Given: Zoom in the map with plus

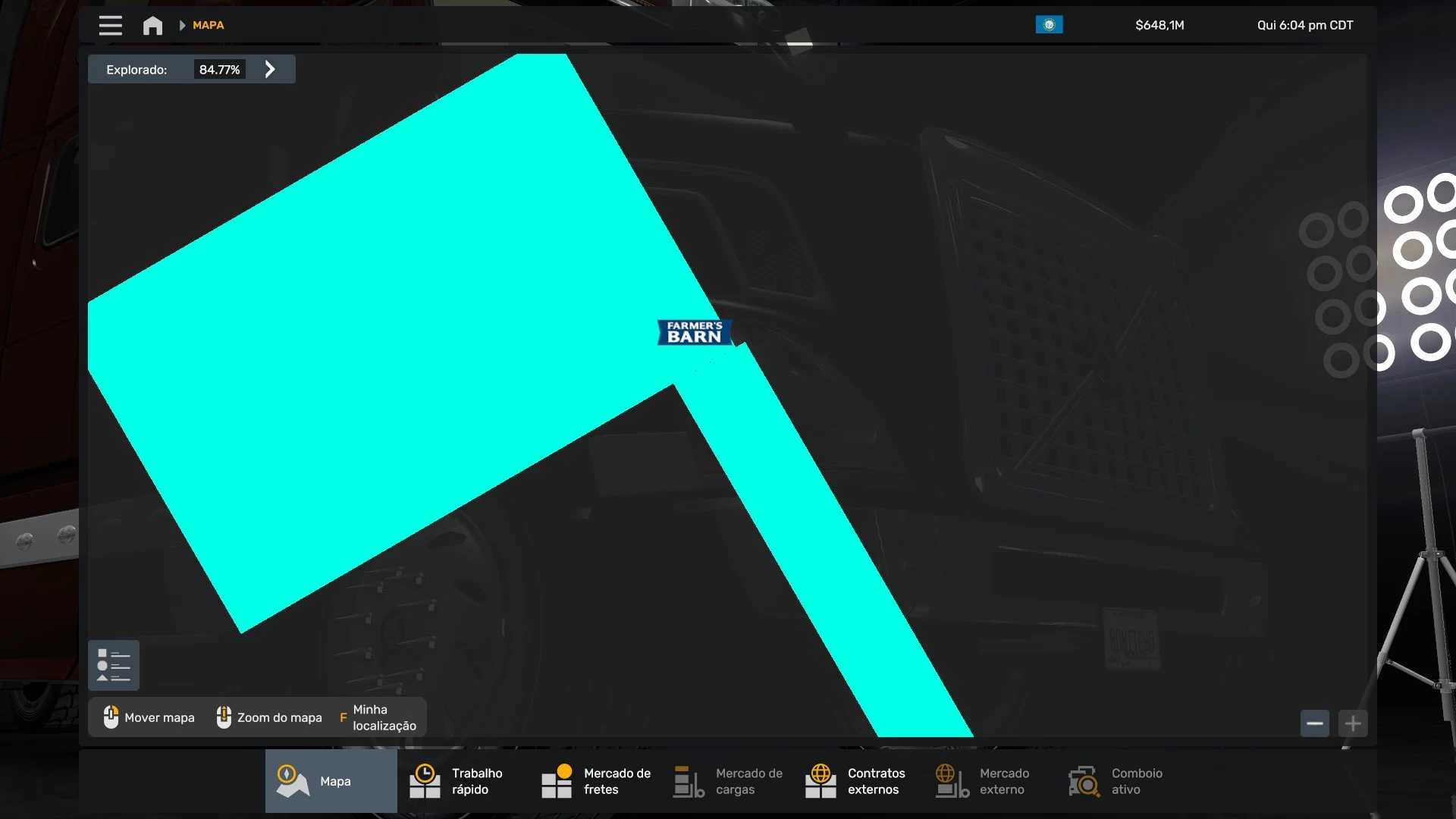Looking at the screenshot, I should (x=1353, y=723).
